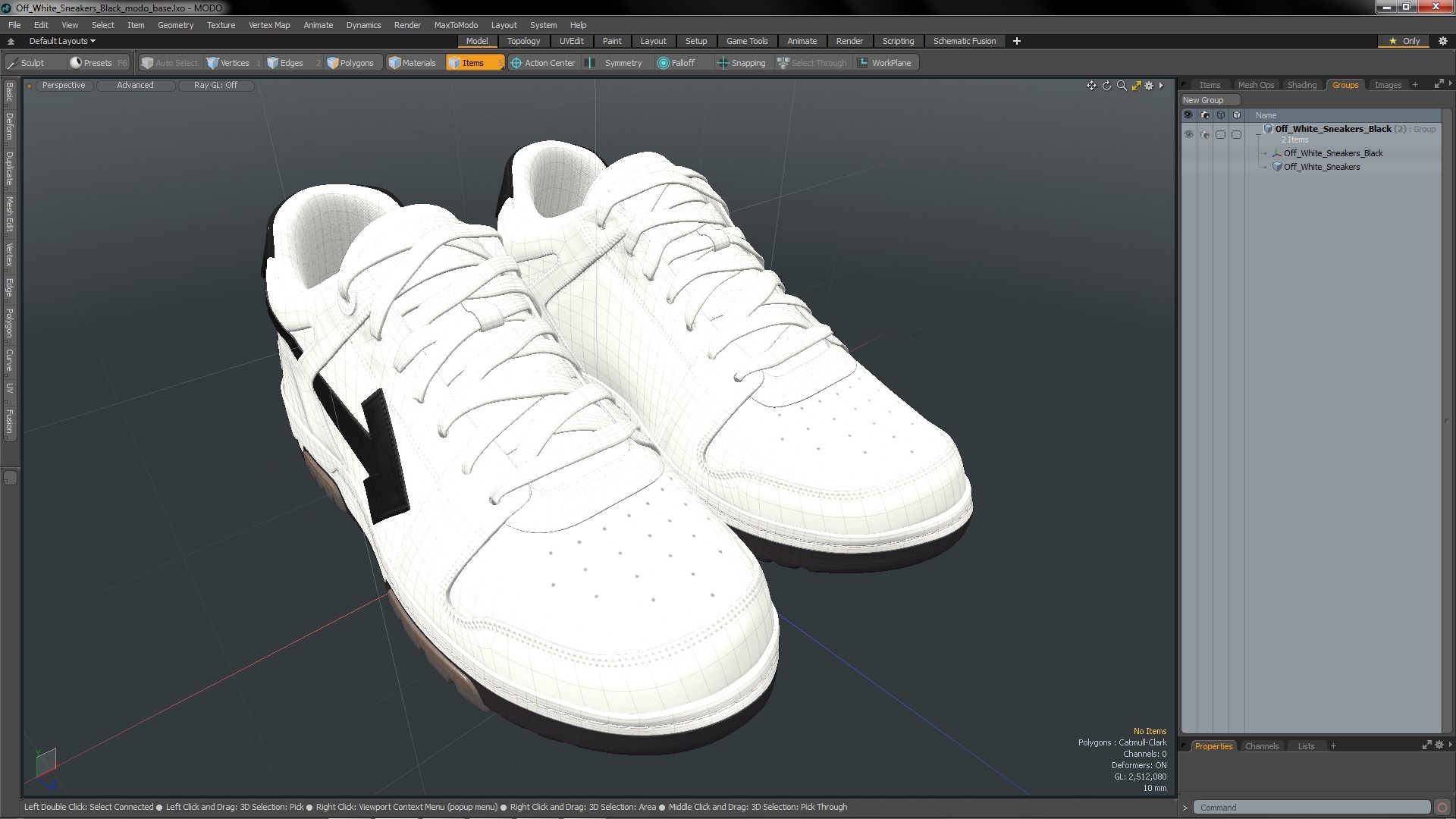This screenshot has width=1456, height=819.
Task: Open the MaxToModo menu
Action: point(455,25)
